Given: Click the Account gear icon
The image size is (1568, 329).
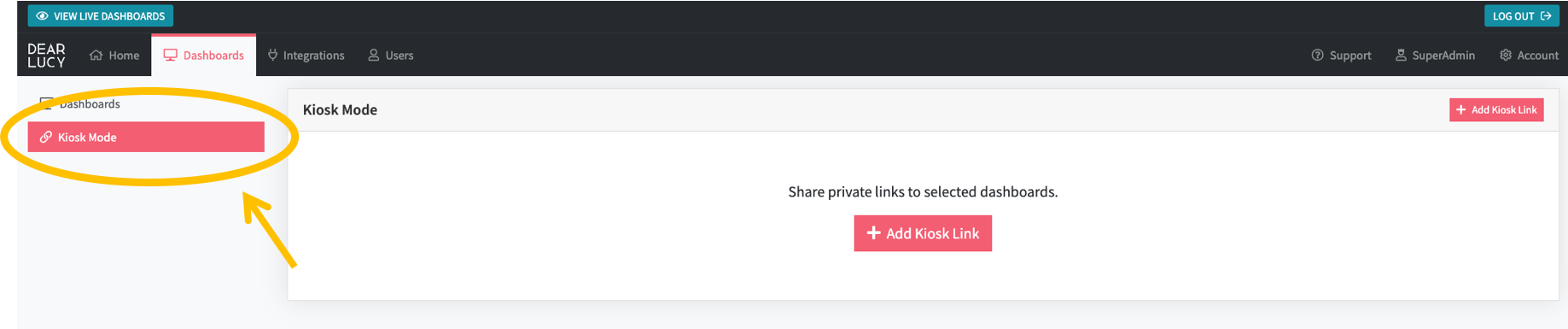Looking at the screenshot, I should coord(1506,55).
